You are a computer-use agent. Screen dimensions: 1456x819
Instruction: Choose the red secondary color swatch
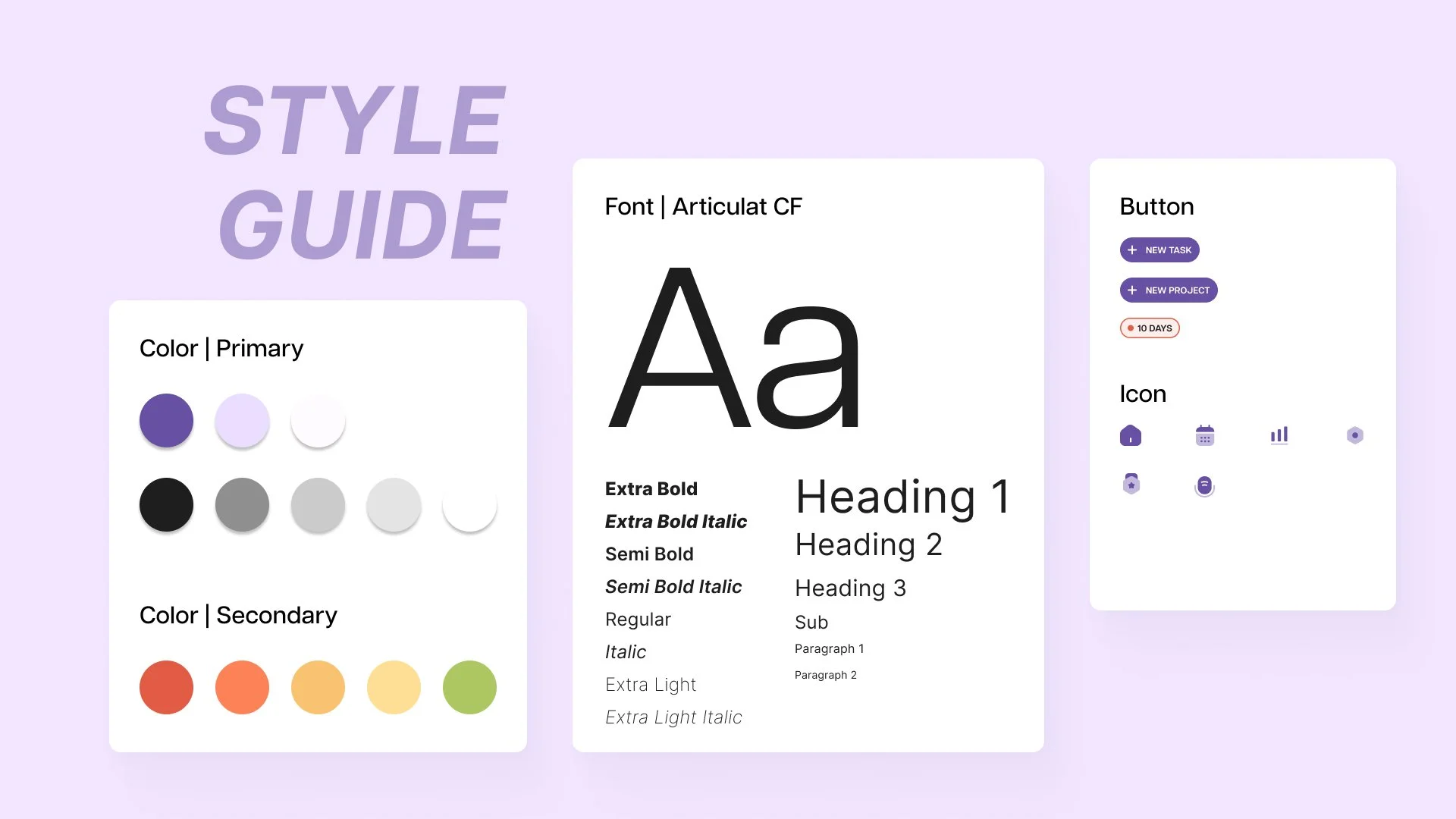point(166,687)
